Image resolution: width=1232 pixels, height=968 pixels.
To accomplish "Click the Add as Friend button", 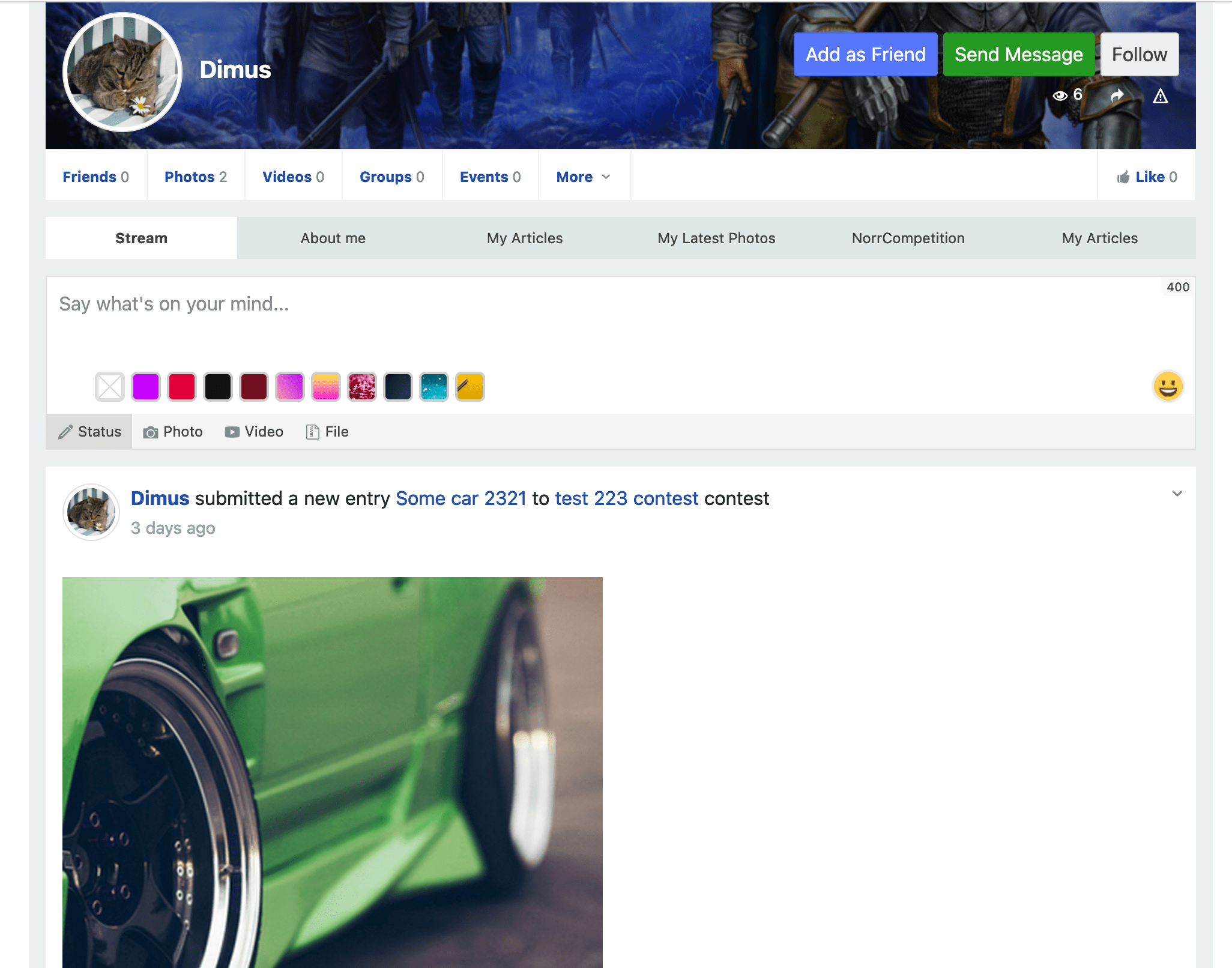I will point(865,54).
